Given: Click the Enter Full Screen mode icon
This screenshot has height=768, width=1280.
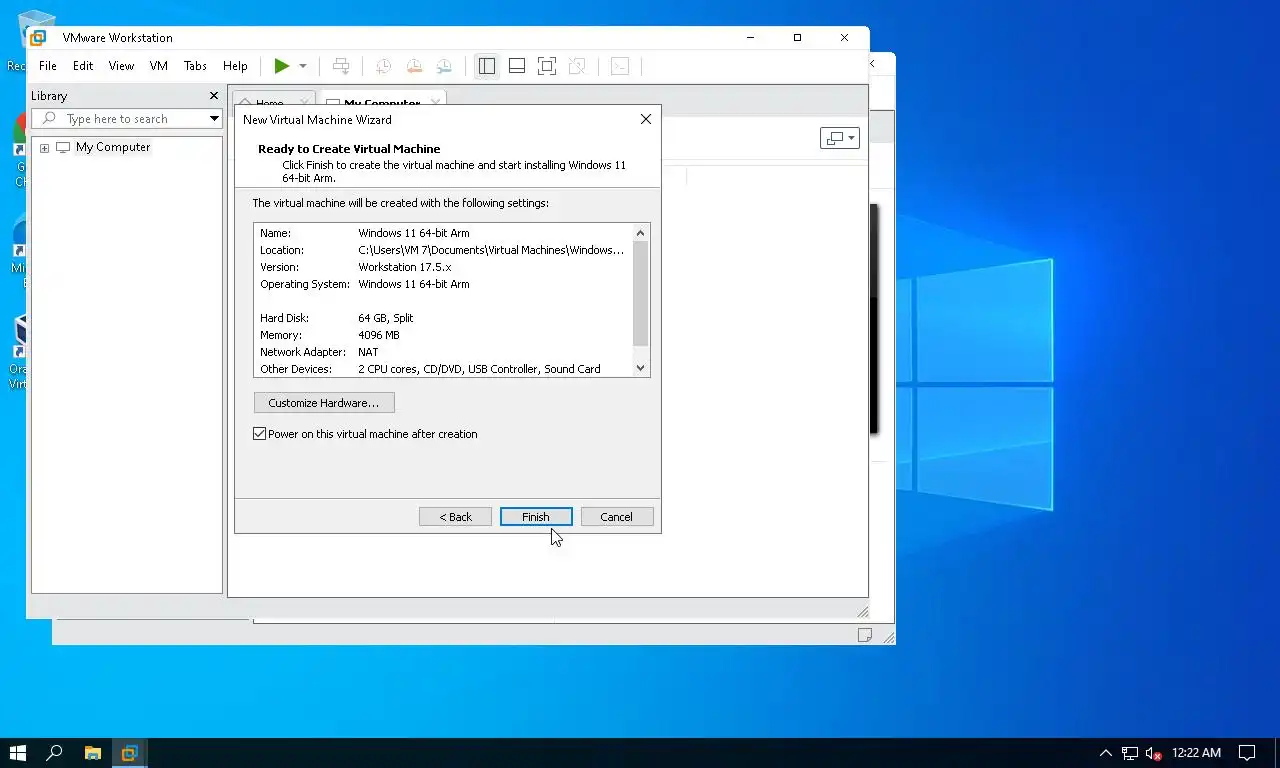Looking at the screenshot, I should click(547, 66).
